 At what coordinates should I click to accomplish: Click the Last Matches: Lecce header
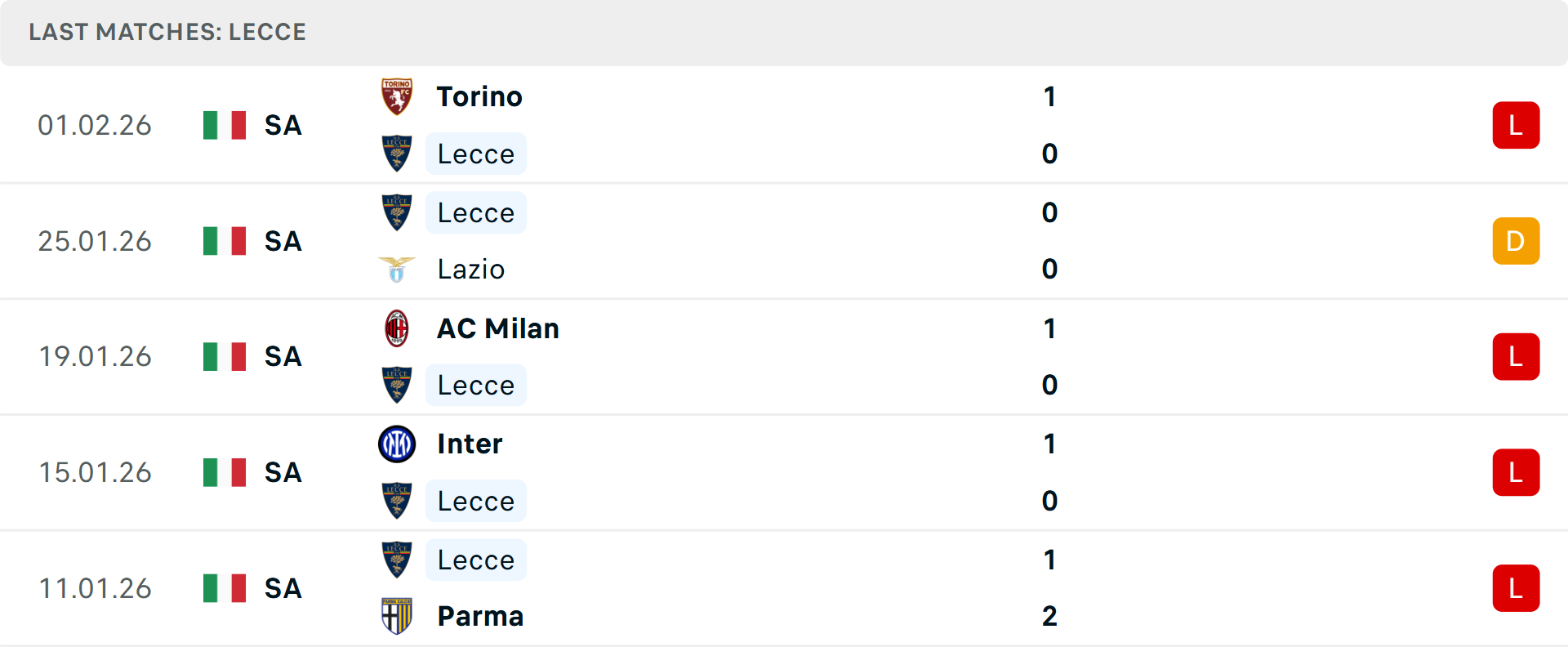tap(167, 32)
